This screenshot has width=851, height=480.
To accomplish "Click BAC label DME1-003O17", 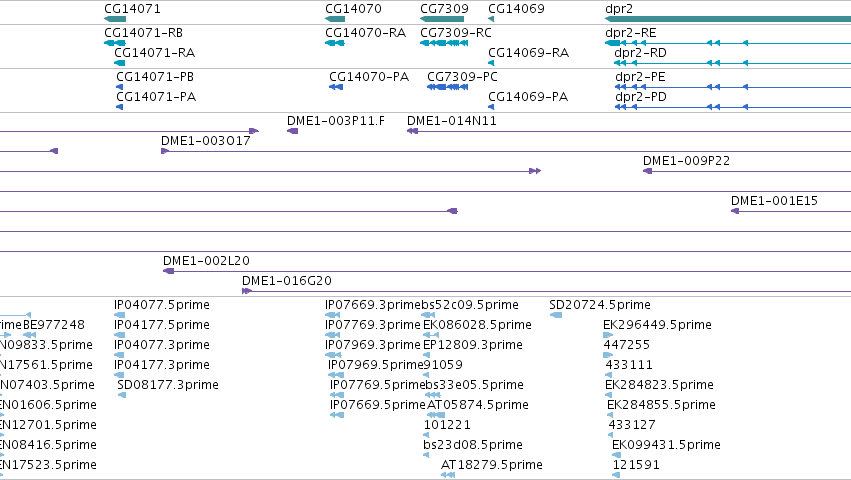I will (206, 141).
